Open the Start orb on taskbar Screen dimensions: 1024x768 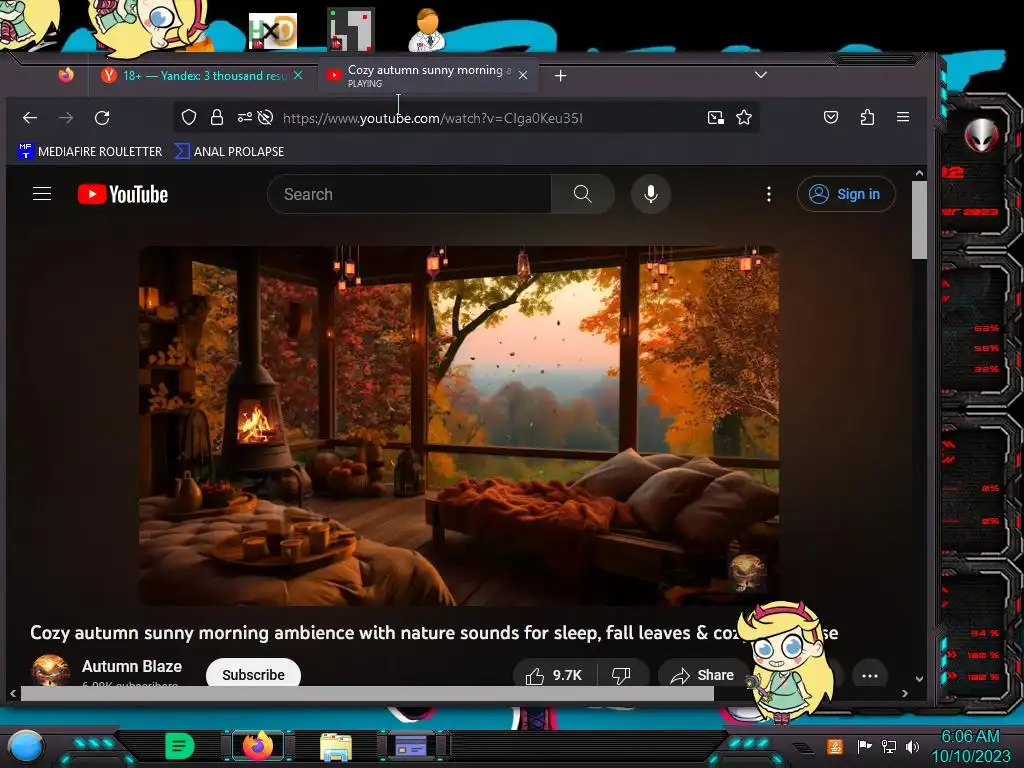(x=25, y=746)
